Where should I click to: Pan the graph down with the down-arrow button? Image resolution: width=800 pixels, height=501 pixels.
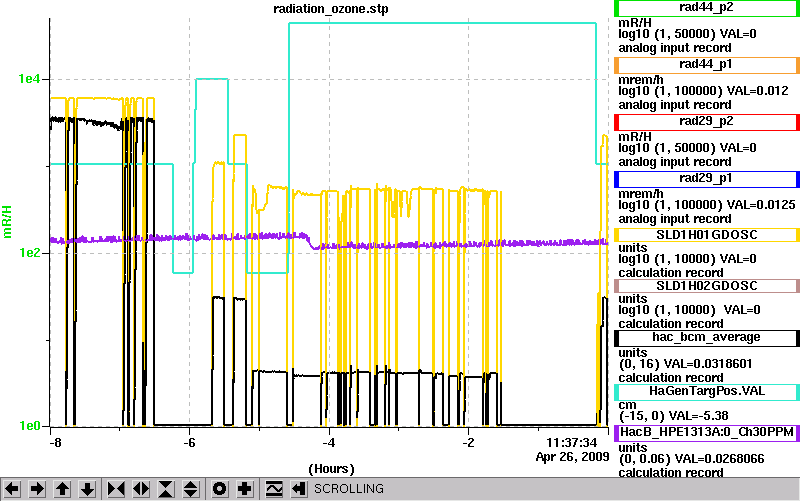click(88, 489)
